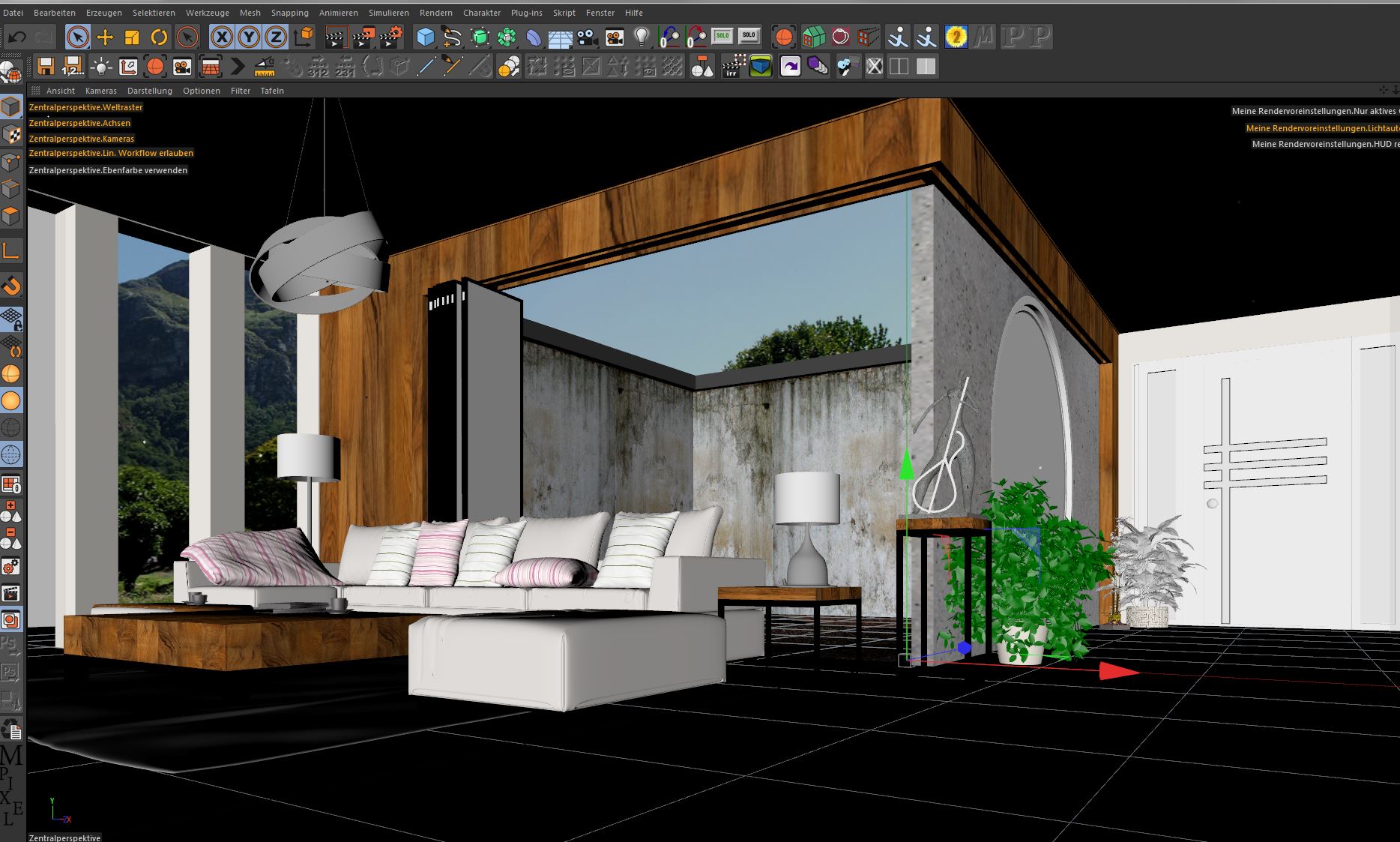Click the undo arrow icon
Screen dimensions: 1400x842
(x=17, y=37)
